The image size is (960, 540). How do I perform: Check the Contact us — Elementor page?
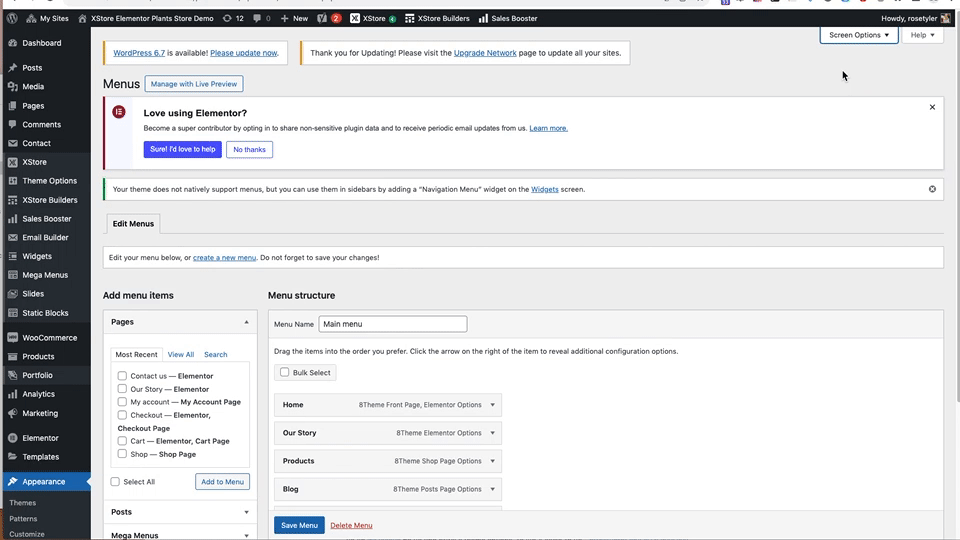click(x=122, y=376)
